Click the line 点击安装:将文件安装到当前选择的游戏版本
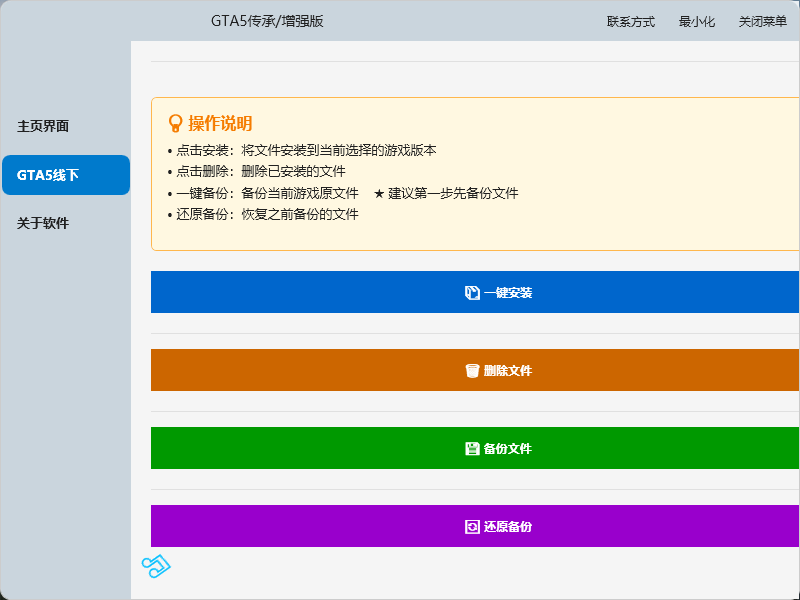The image size is (800, 600). click(x=302, y=151)
